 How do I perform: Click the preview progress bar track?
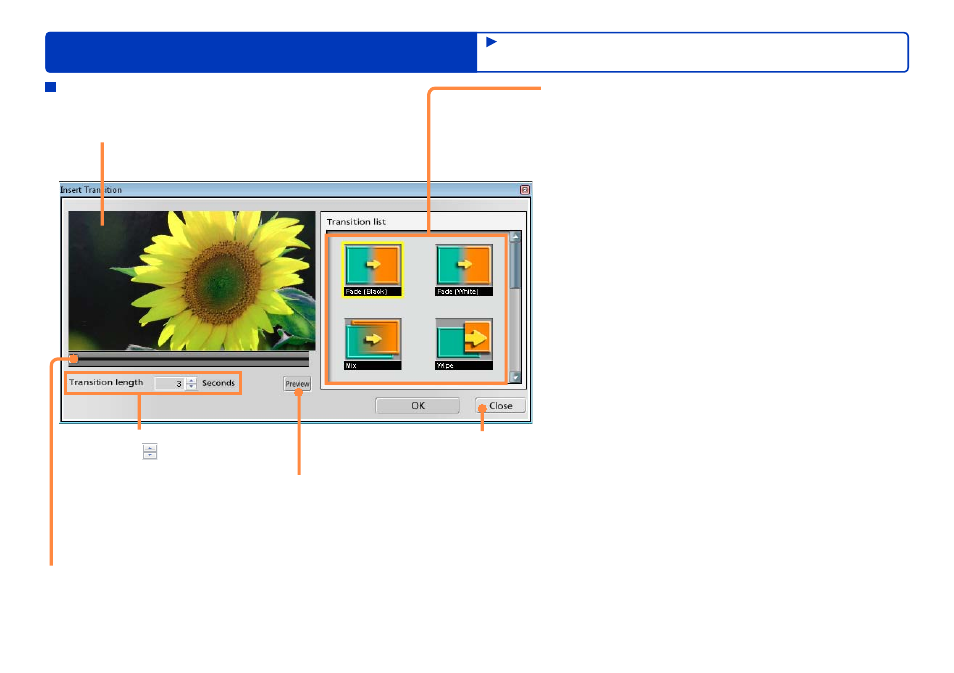[x=189, y=359]
